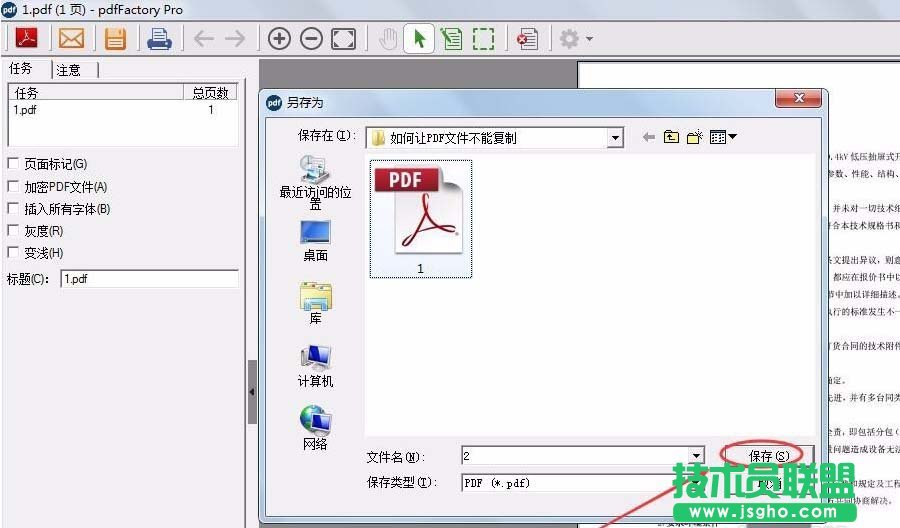
Task: Enable 灰度(R) checkbox
Action: tap(13, 230)
